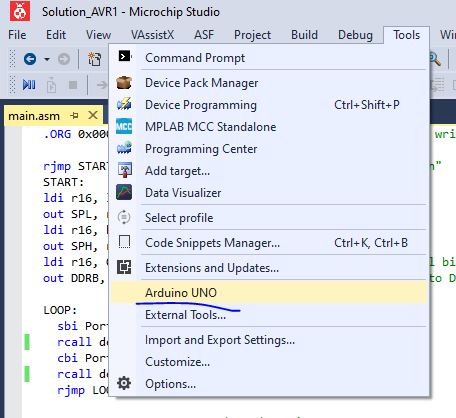Open the ASF menu
Viewport: 456px width, 418px height.
click(204, 35)
